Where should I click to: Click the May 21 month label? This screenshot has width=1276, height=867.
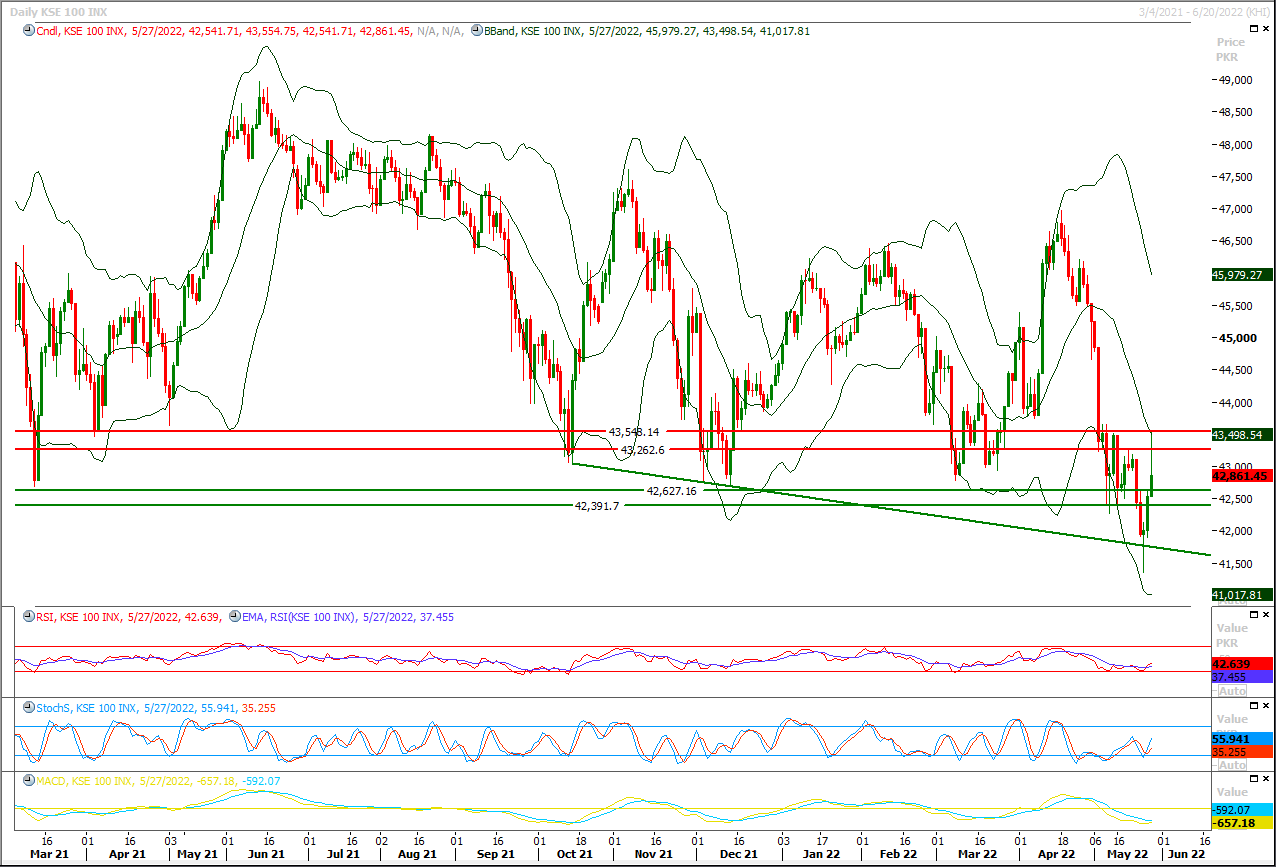coord(195,855)
